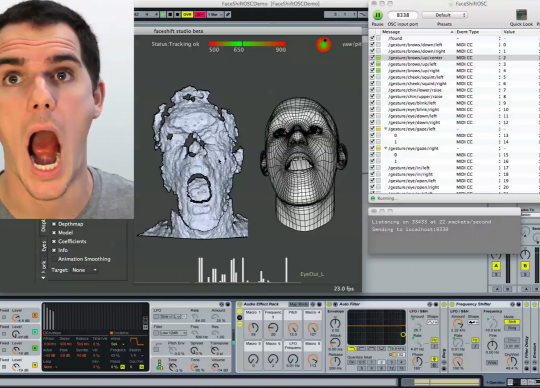This screenshot has width=540, height=388.
Task: Select orange oscillator A tab in Operator
Action: coord(35,315)
